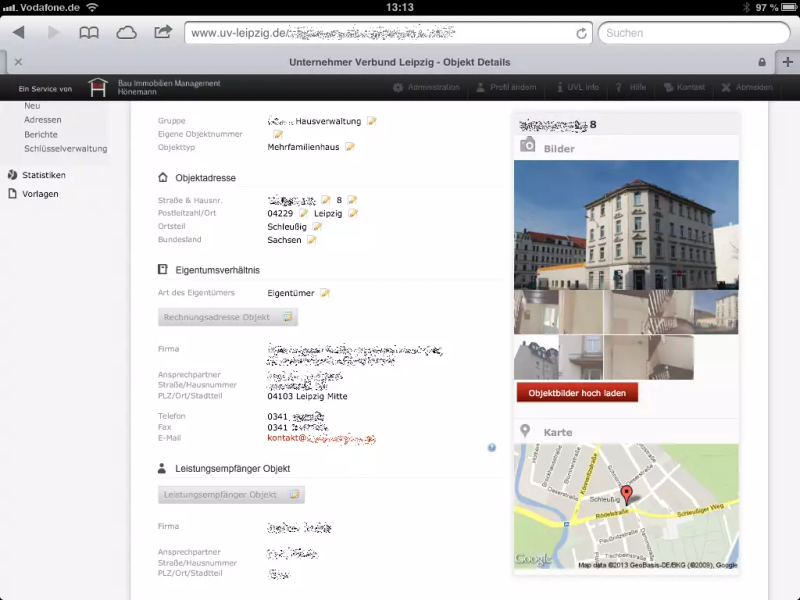Image resolution: width=800 pixels, height=600 pixels.
Task: Edit Ortsteil Schleußig pencil icon
Action: tap(317, 227)
